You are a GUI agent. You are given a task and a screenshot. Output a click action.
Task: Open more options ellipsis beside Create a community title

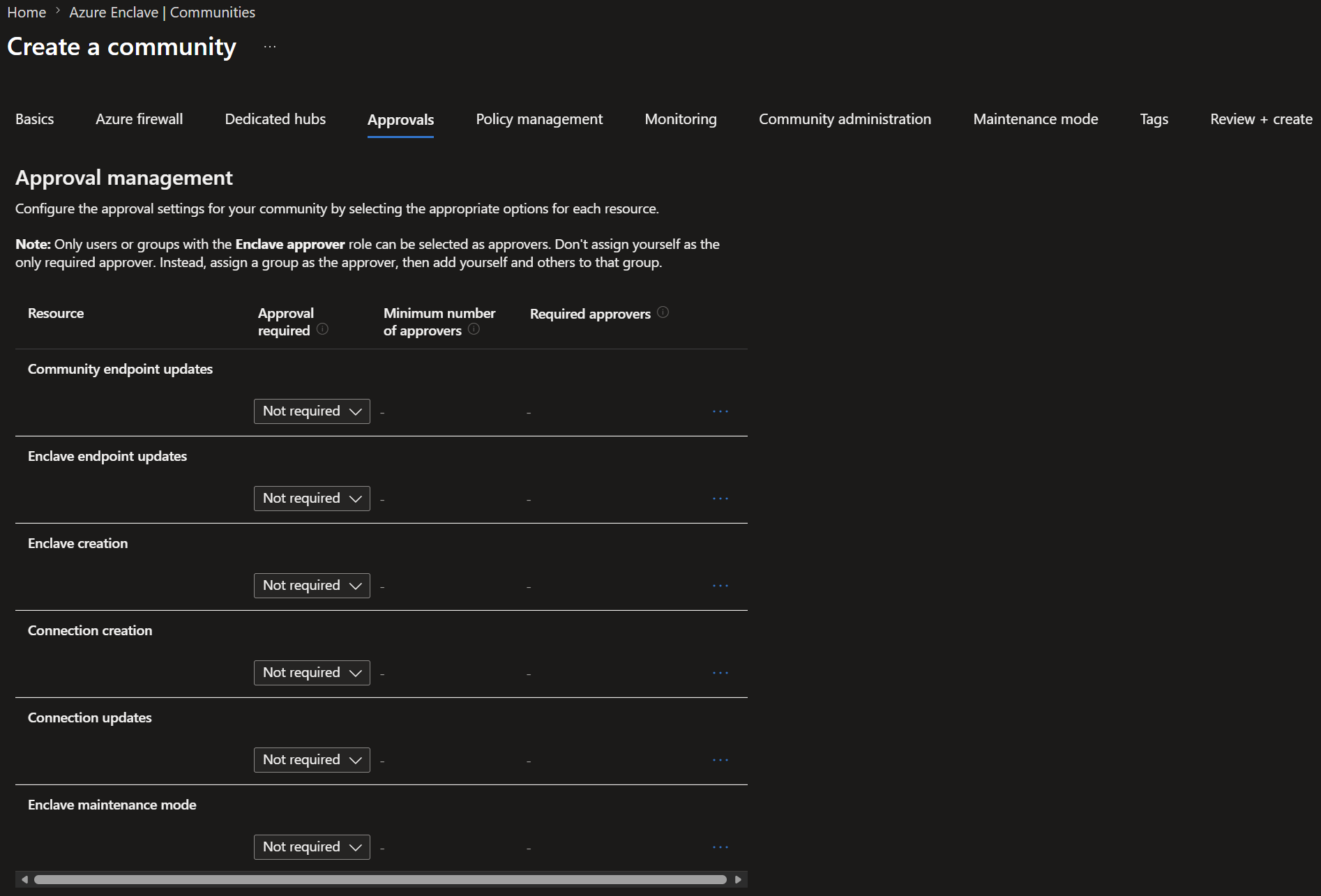[270, 47]
